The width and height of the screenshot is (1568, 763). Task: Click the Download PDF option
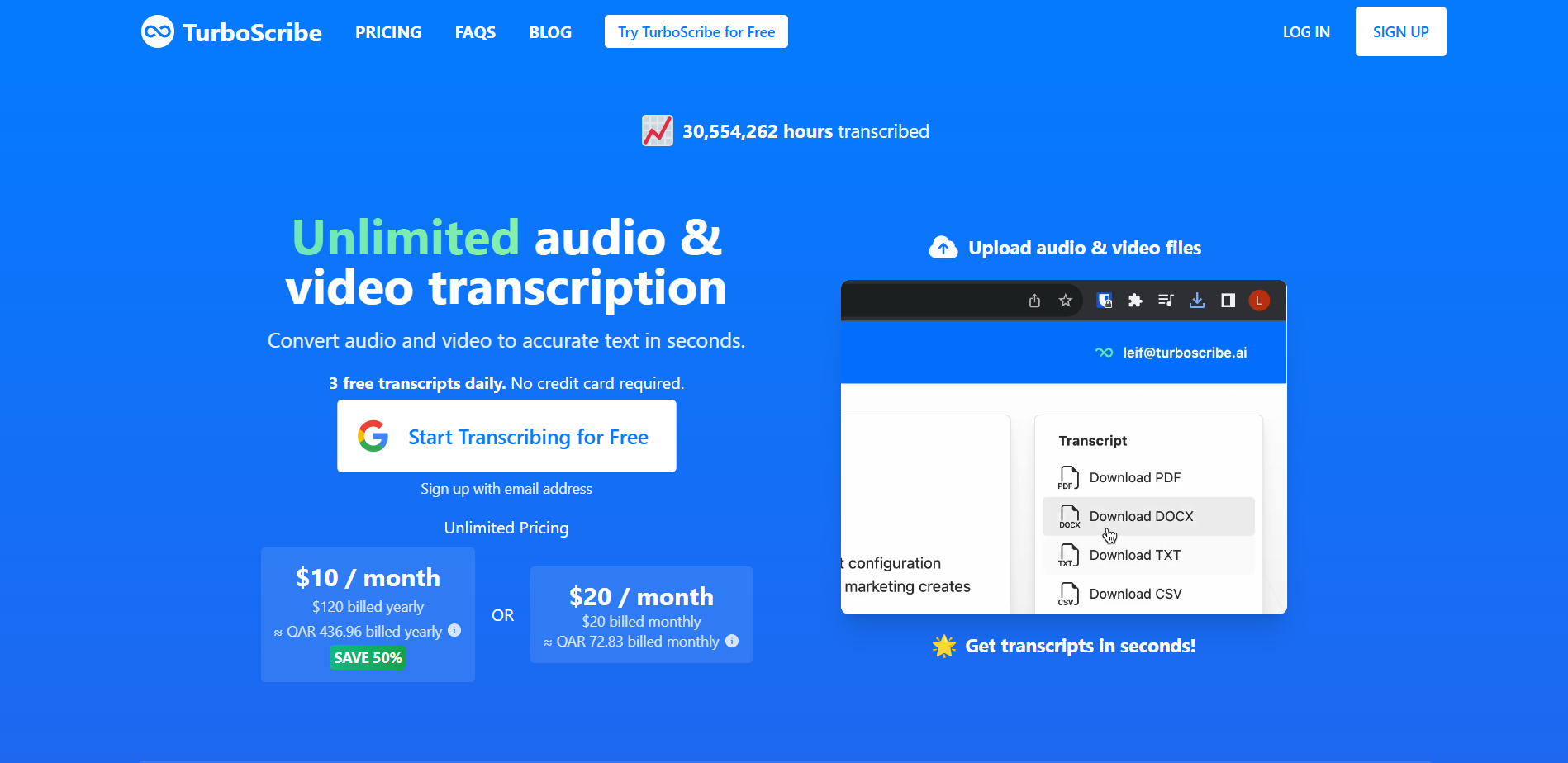click(x=1148, y=477)
